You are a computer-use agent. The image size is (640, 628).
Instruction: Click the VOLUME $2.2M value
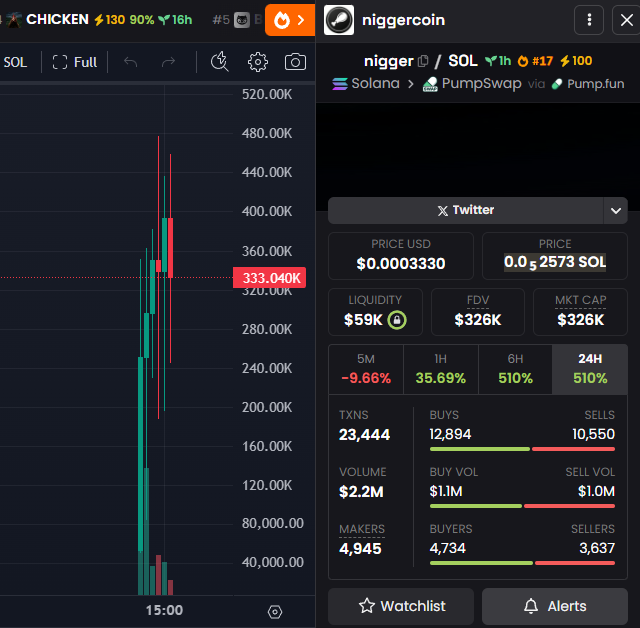pos(361,491)
